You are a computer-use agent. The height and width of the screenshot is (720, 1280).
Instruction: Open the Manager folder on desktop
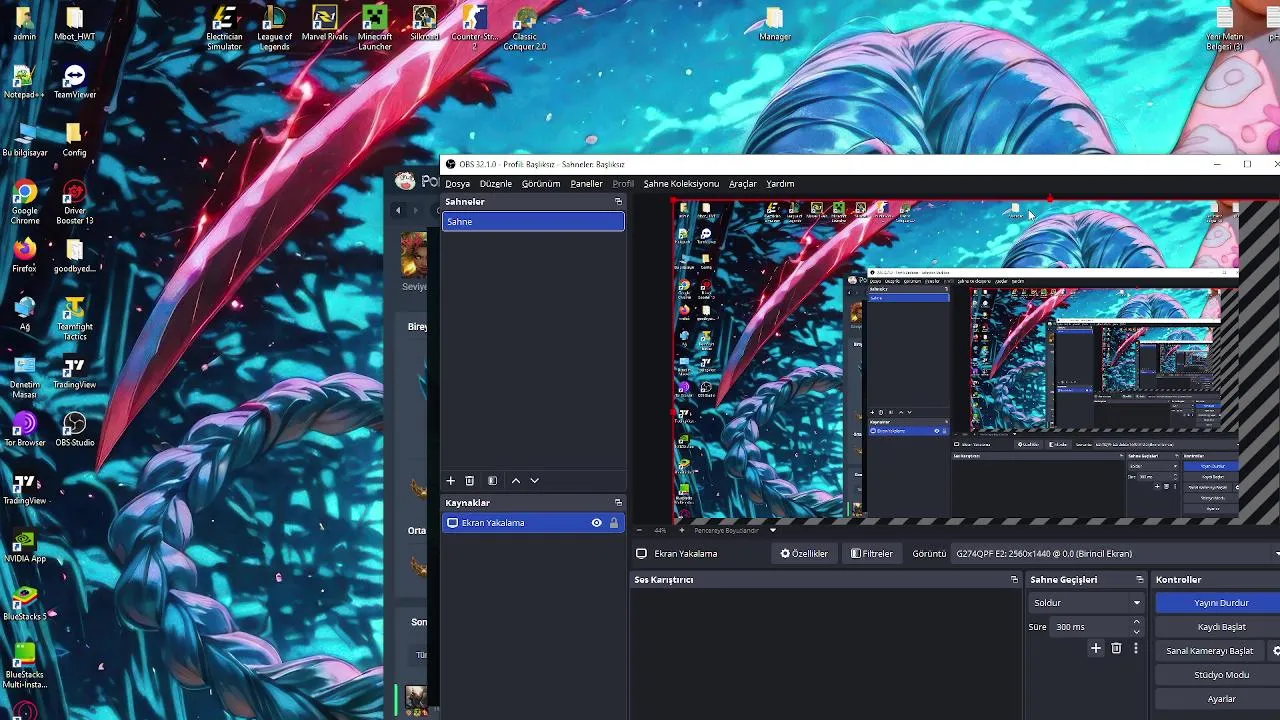pyautogui.click(x=775, y=24)
